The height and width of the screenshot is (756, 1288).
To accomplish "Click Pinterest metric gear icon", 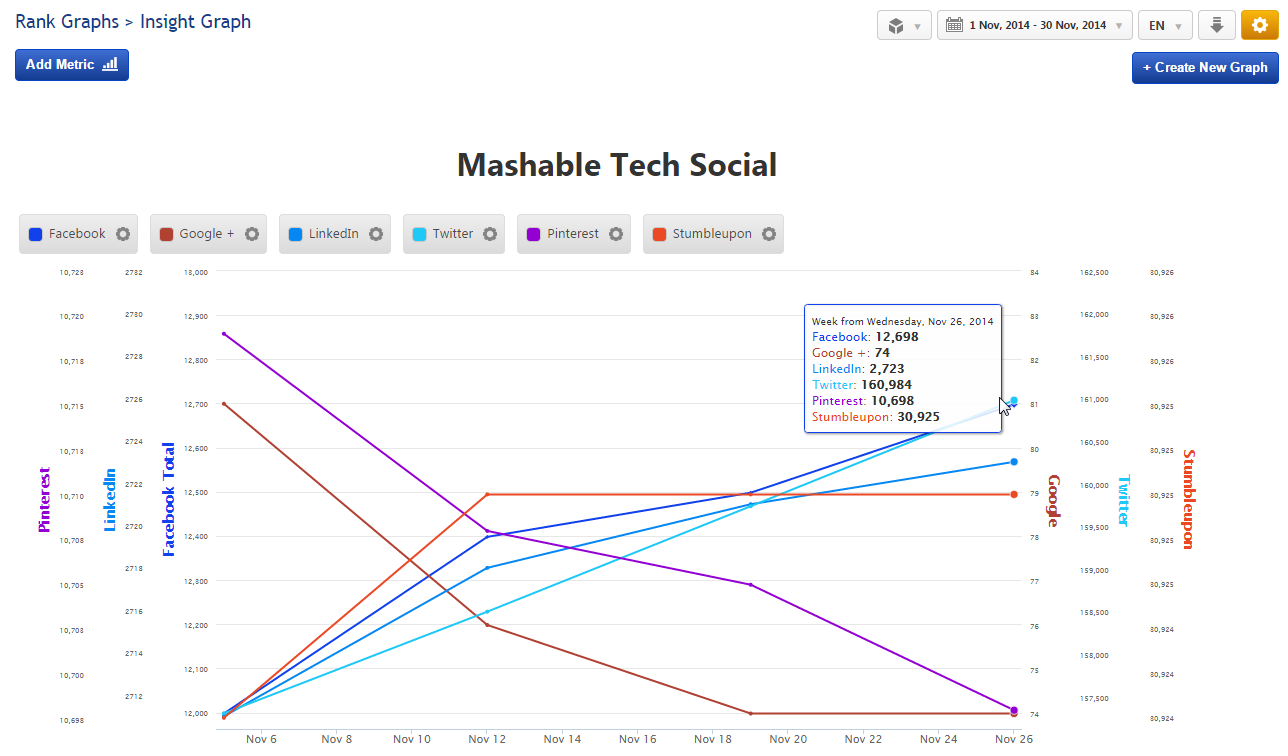I will coord(616,234).
